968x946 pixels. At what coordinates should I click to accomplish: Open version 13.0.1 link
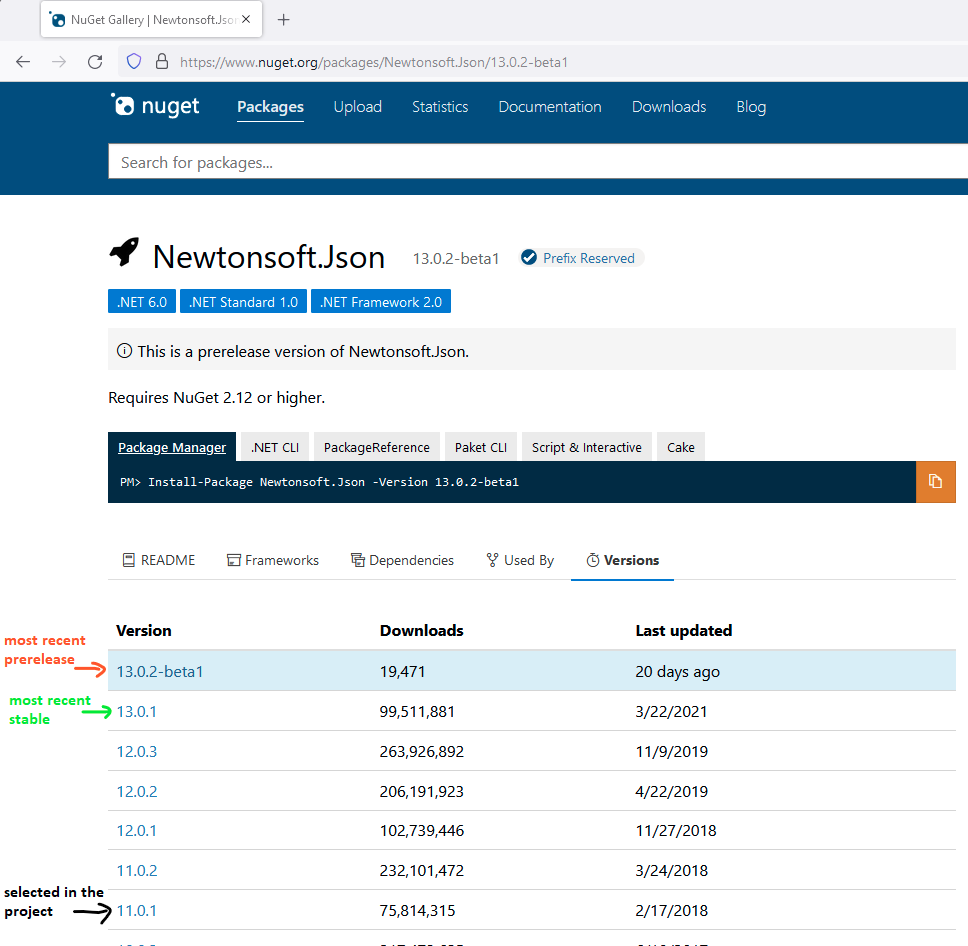(136, 711)
